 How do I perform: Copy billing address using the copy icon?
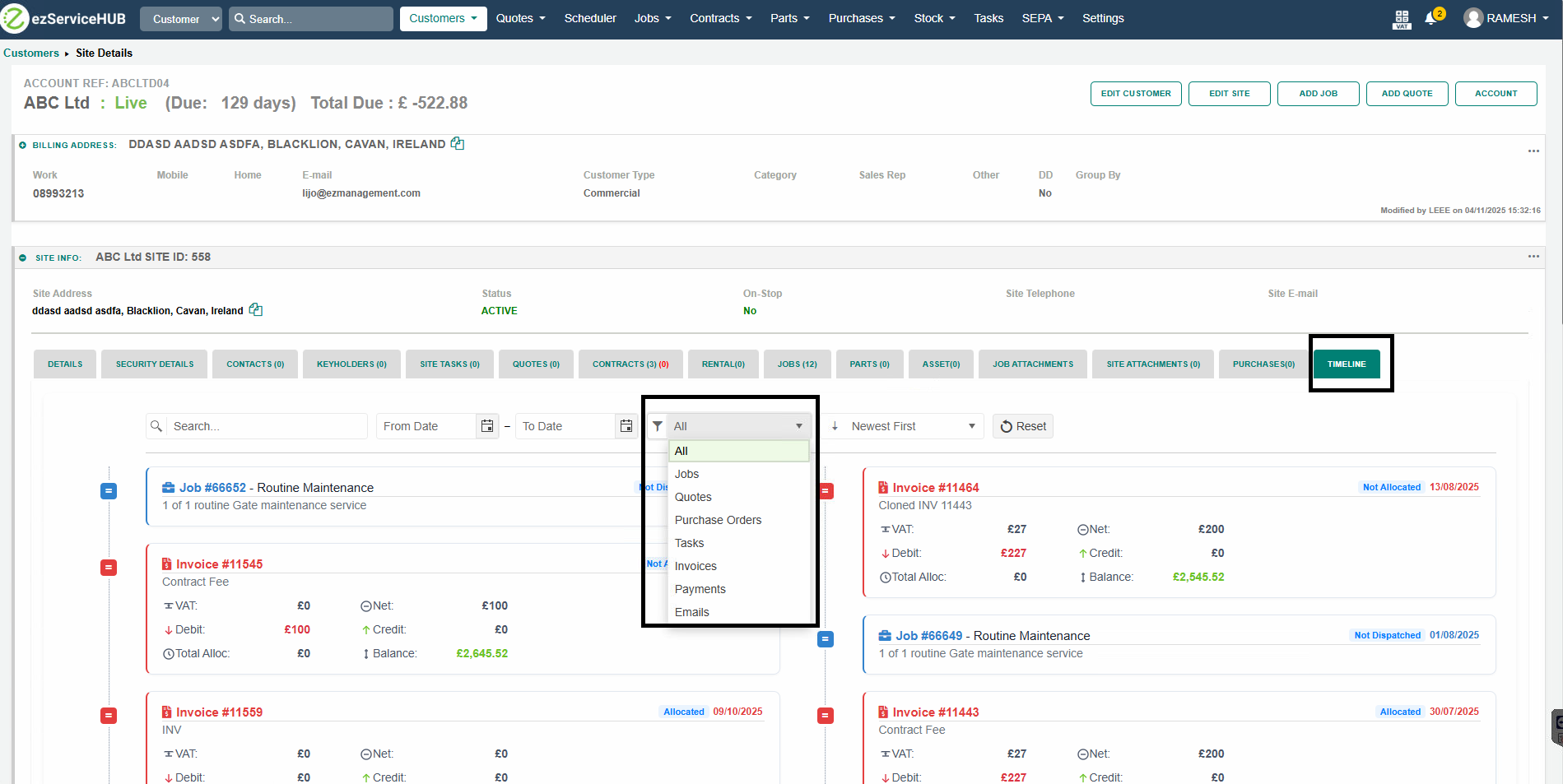tap(458, 144)
